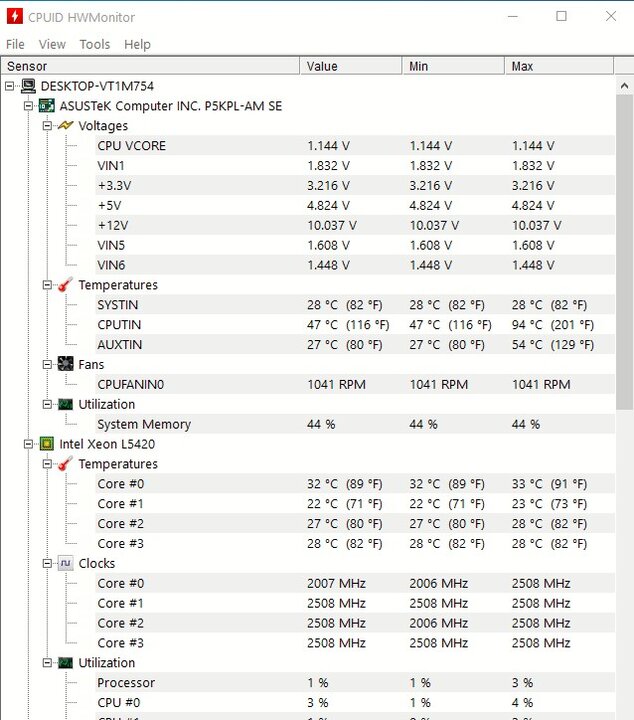Select the +5V voltage row
Viewport: 634px width, 720px height.
tap(354, 205)
